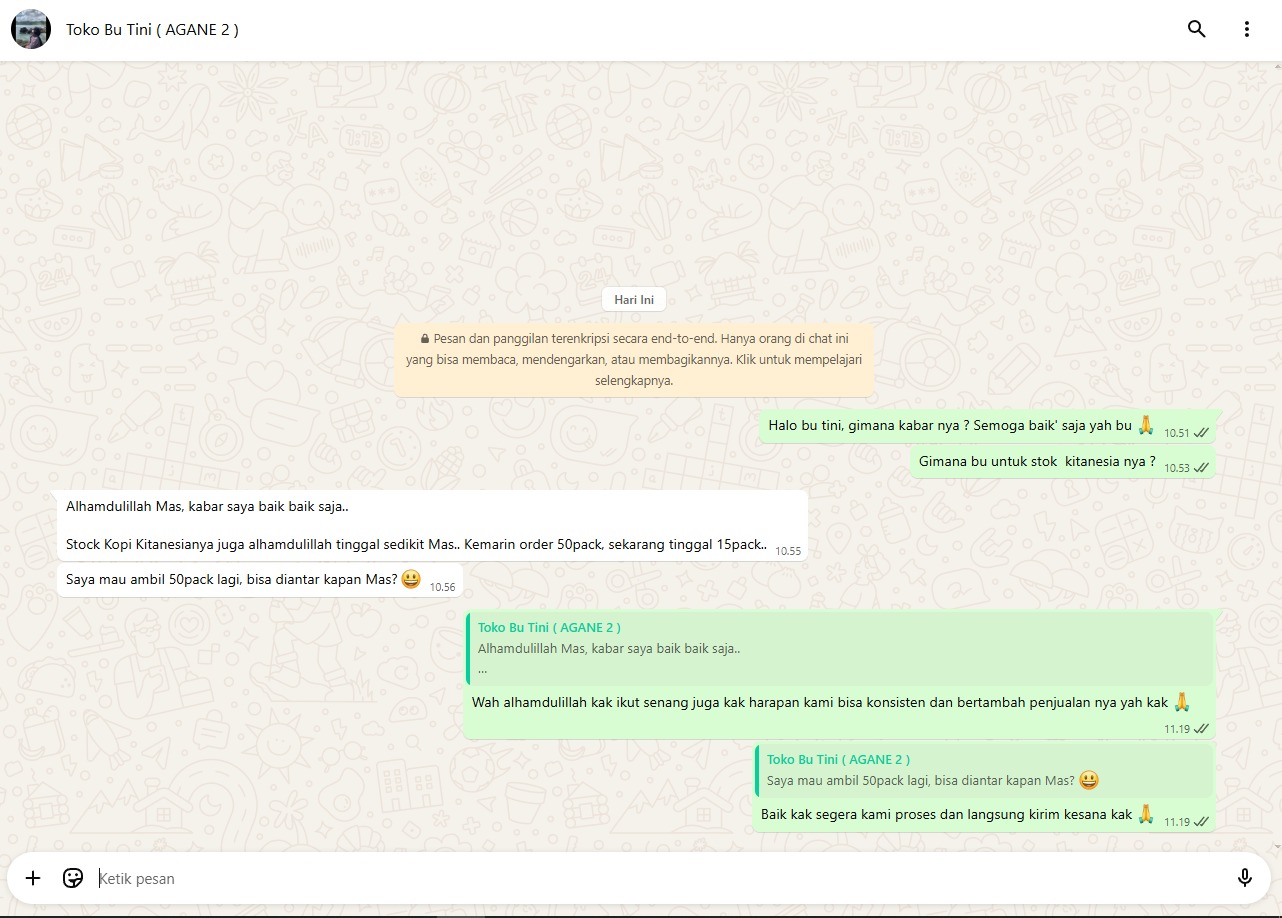
Task: Open the search messages magnifier icon
Action: click(x=1196, y=29)
